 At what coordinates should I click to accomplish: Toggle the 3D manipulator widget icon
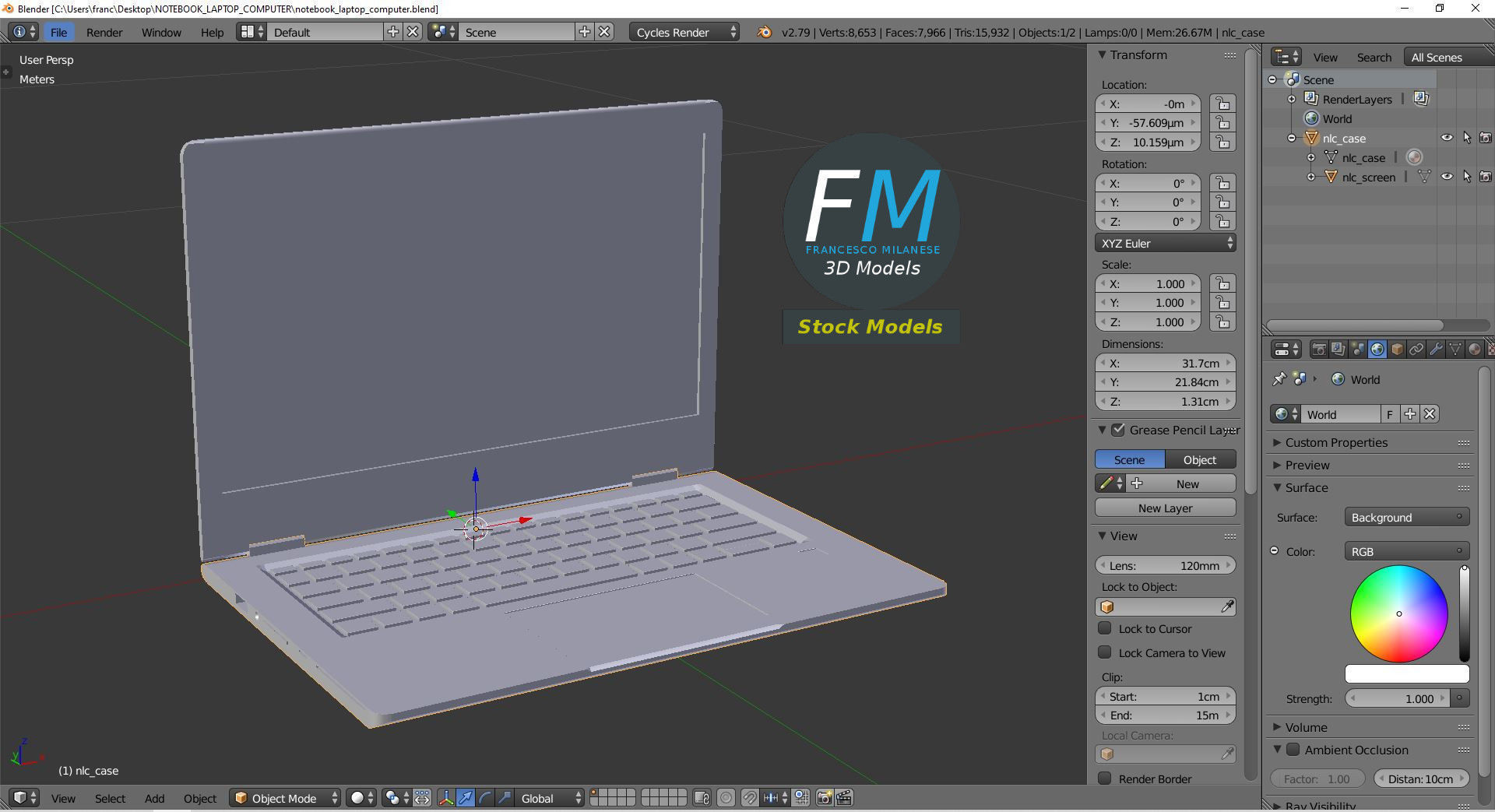coord(445,798)
